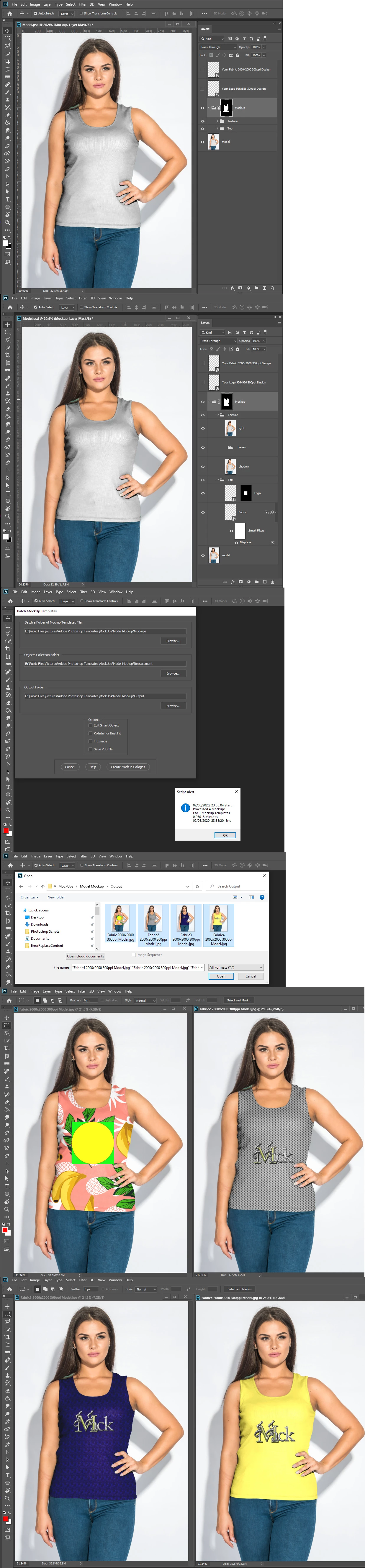Show the preview pane in Open dialog
The width and height of the screenshot is (365, 1568).
pyautogui.click(x=251, y=897)
